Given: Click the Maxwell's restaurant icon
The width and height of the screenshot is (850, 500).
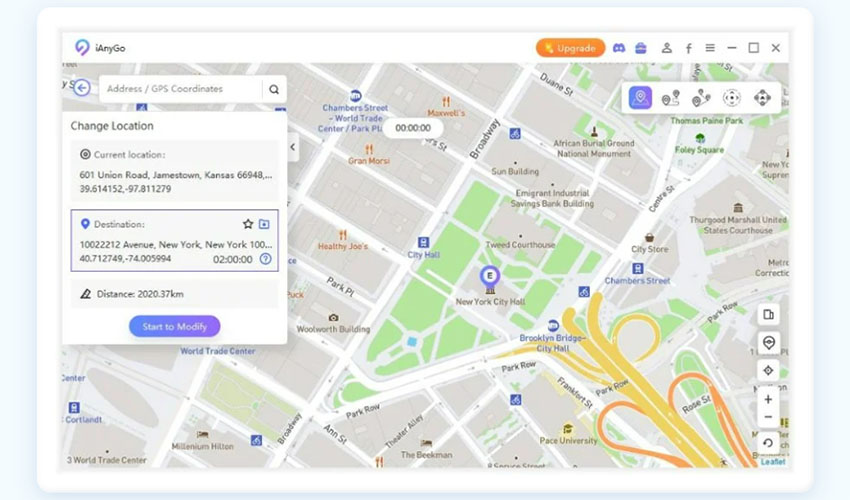Looking at the screenshot, I should 446,101.
